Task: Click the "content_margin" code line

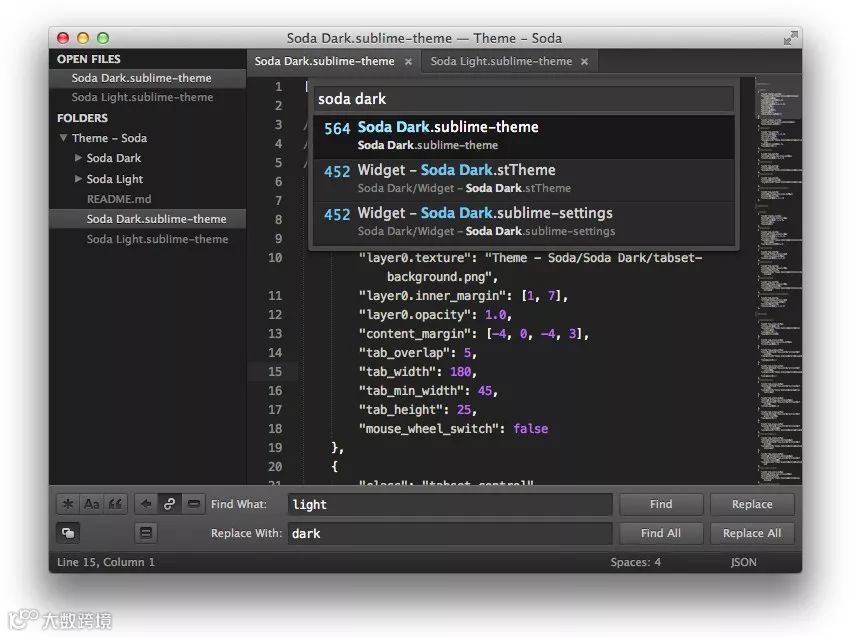Action: [473, 334]
